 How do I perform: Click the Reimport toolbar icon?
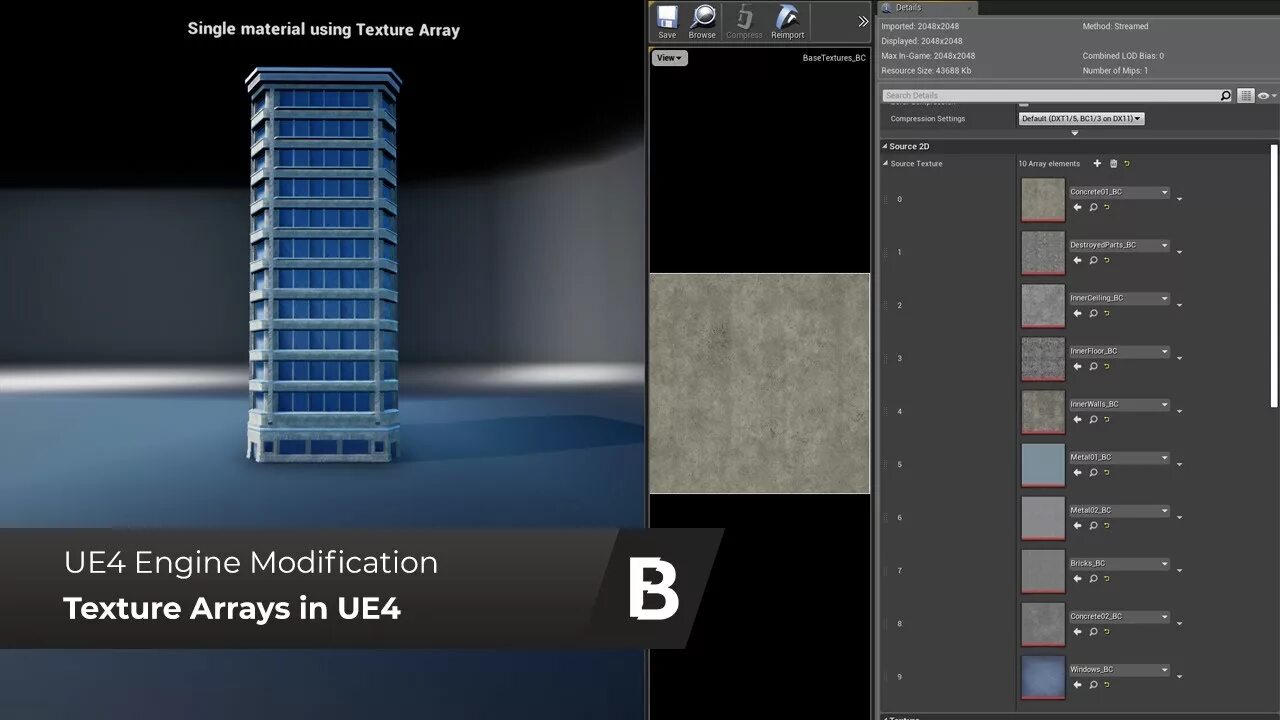[x=787, y=22]
